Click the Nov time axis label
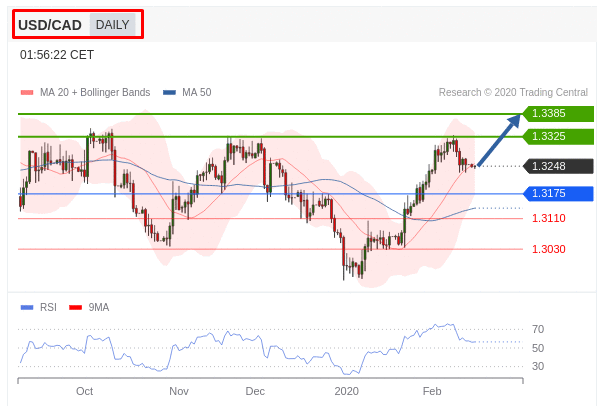Viewport: 602px width, 412px height. [x=179, y=391]
